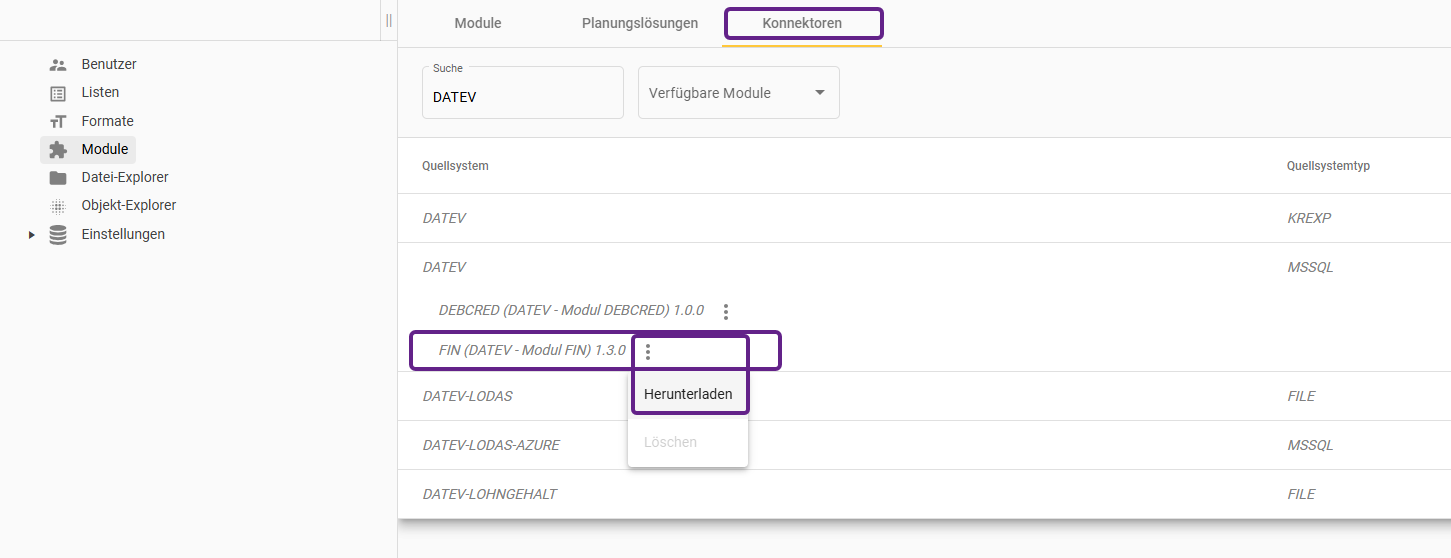Screen dimensions: 1451x558
Task: Choose Herunterladen from the context menu
Action: 688,394
